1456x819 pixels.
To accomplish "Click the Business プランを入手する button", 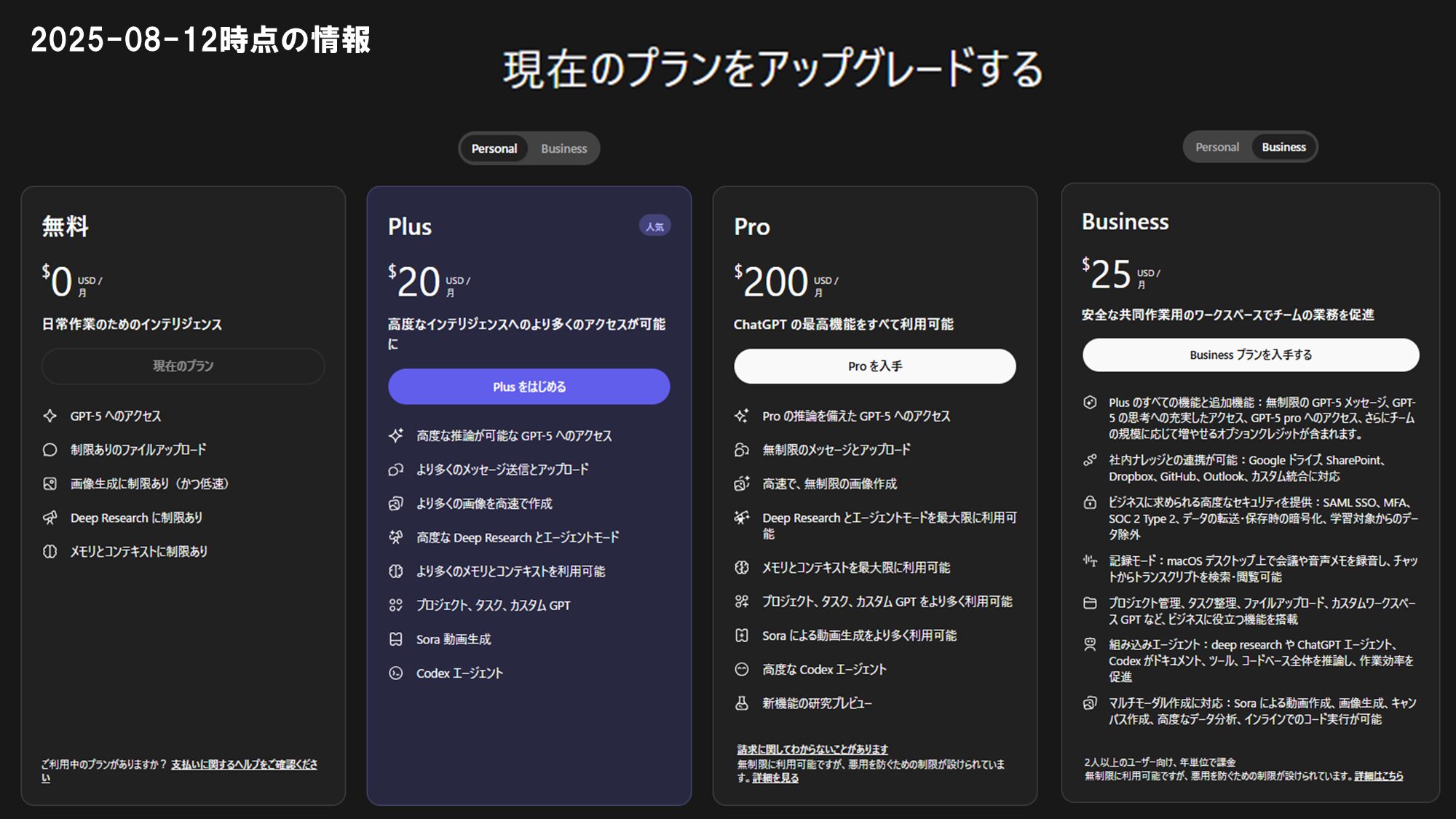I will pyautogui.click(x=1250, y=355).
